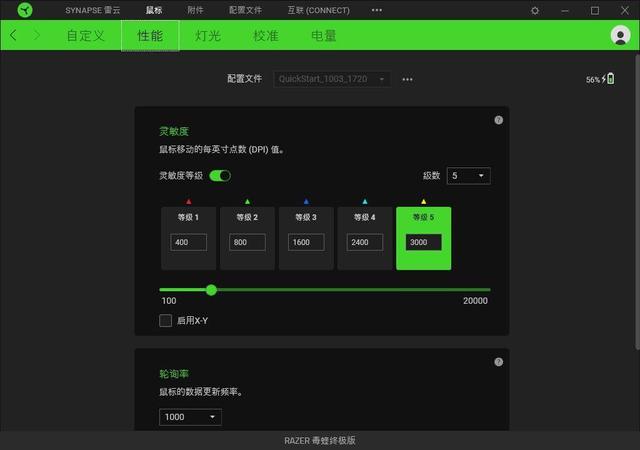Go back with the left arrow
Image resolution: width=640 pixels, height=450 pixels.
[x=13, y=36]
